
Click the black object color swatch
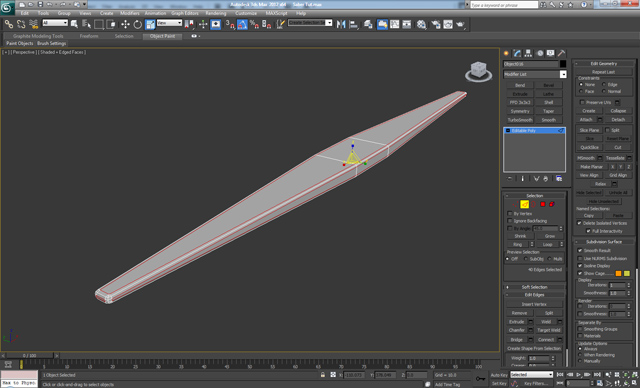563,64
